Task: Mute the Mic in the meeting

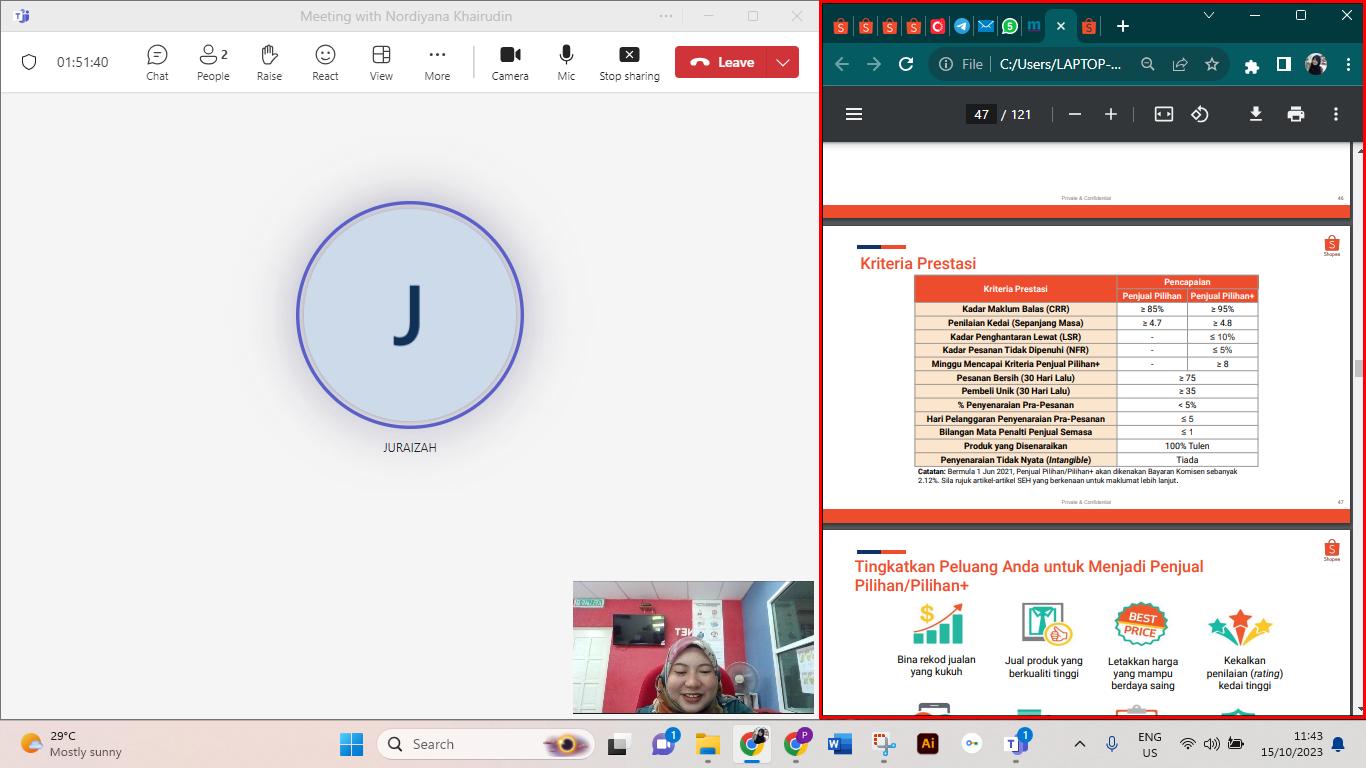Action: [566, 62]
